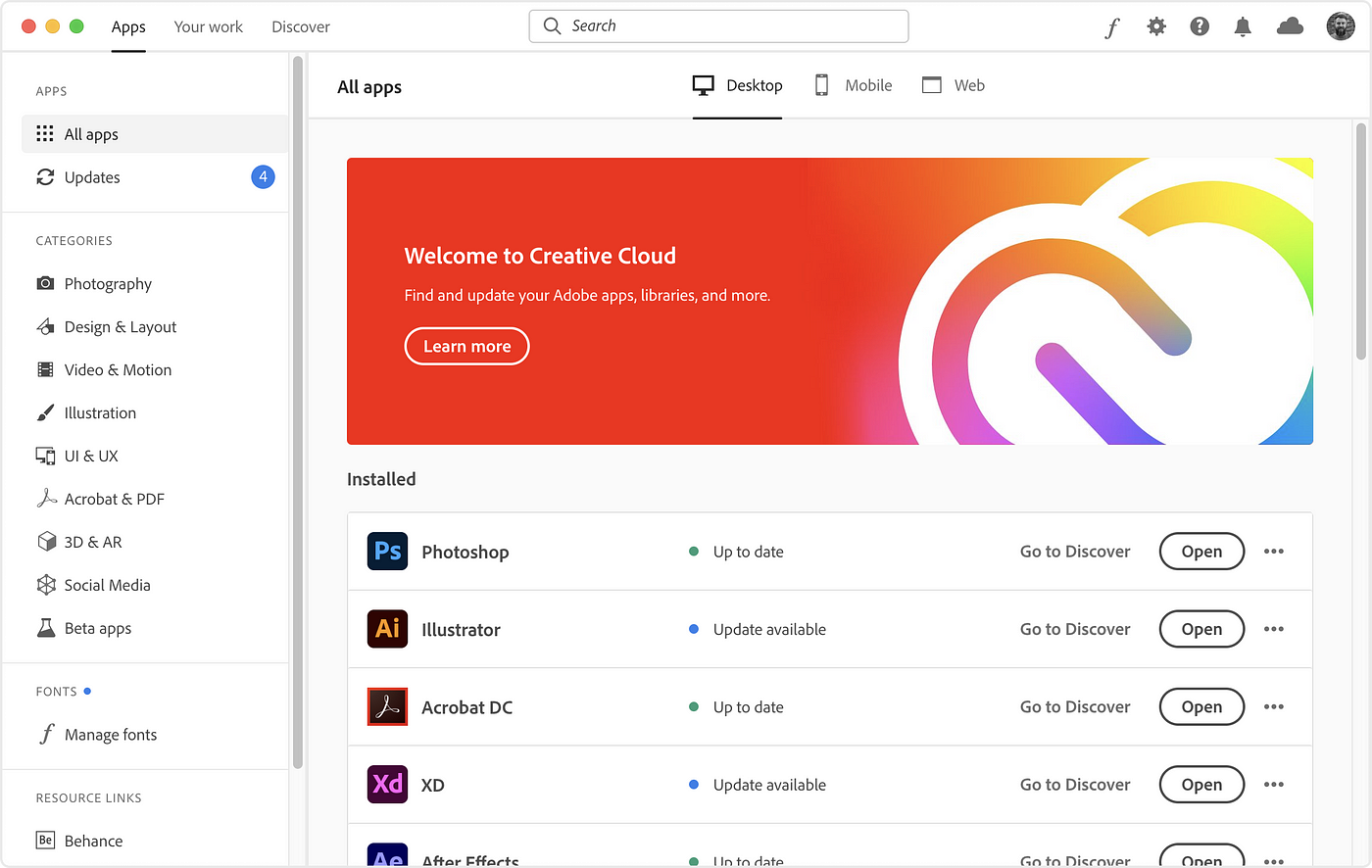1372x868 pixels.
Task: Open the settings gear icon
Action: (1156, 26)
